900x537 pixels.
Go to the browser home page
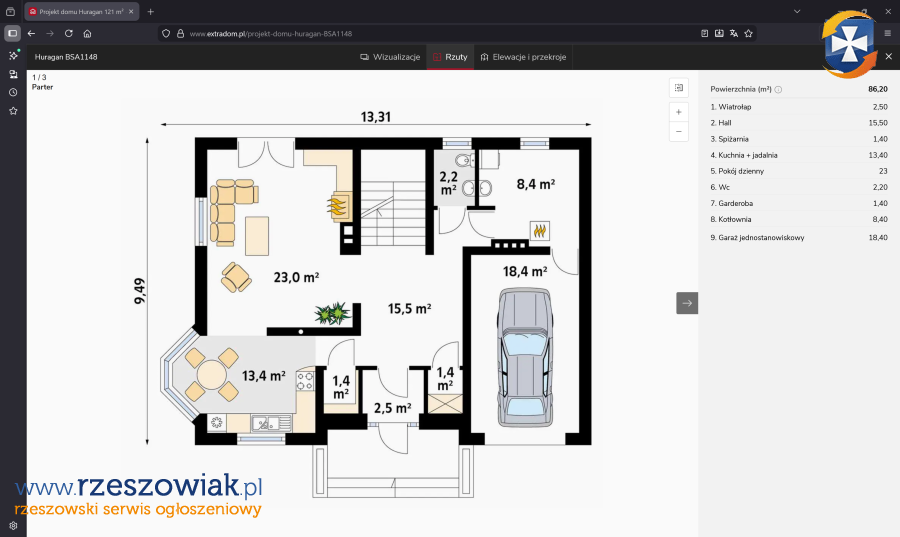click(87, 33)
